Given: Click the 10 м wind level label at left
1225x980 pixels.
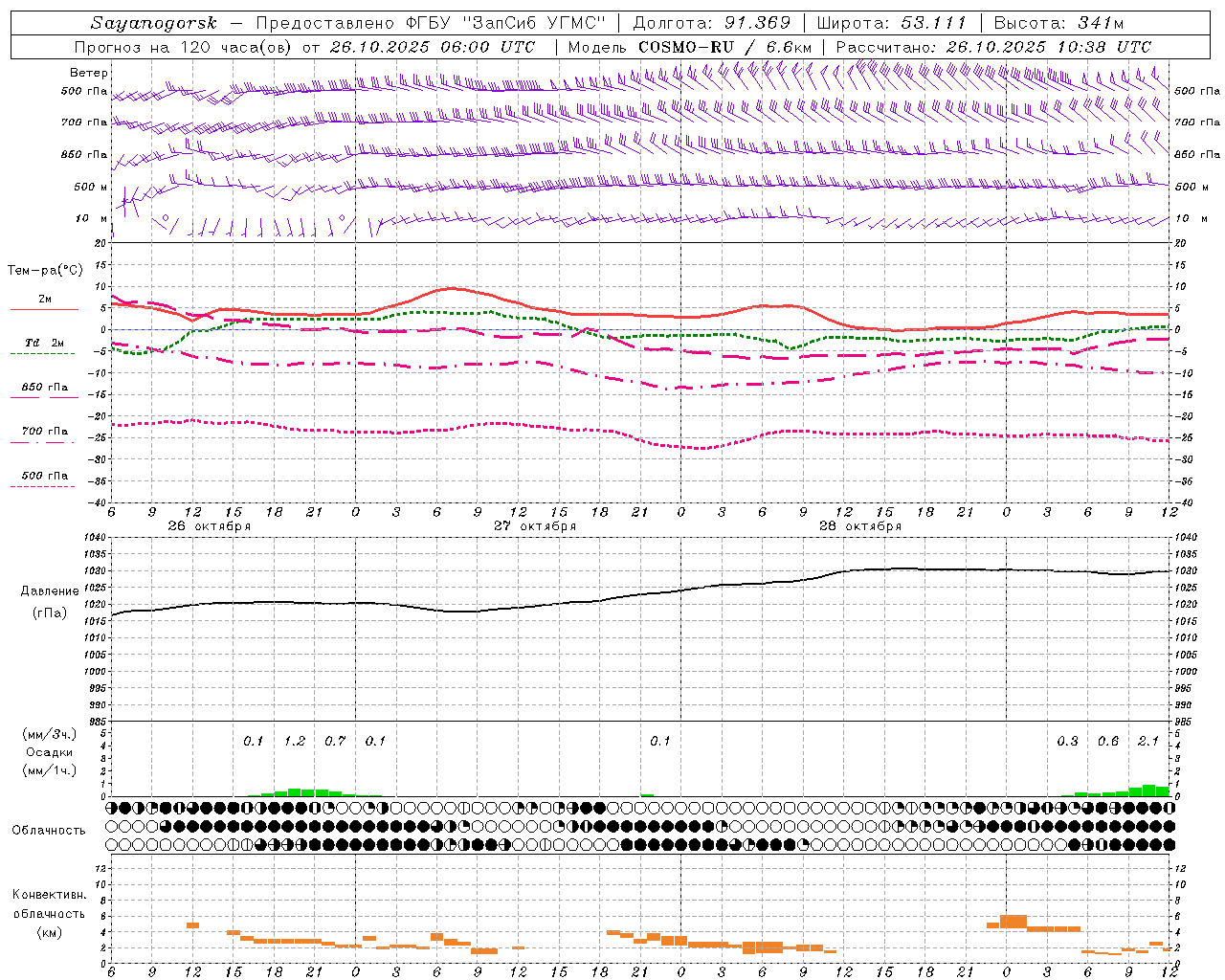Looking at the screenshot, I should coord(92,219).
